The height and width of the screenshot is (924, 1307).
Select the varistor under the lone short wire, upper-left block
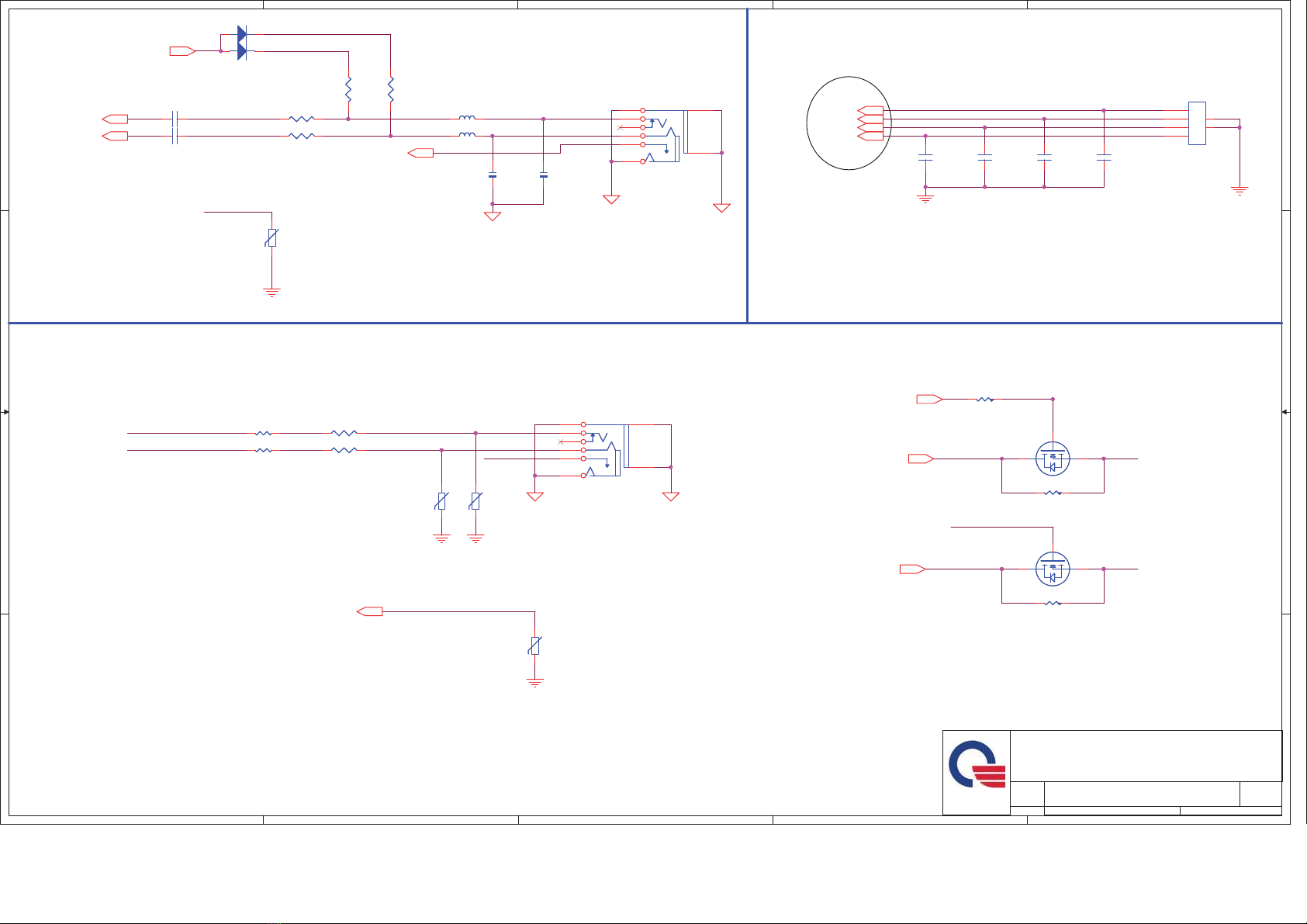[271, 237]
